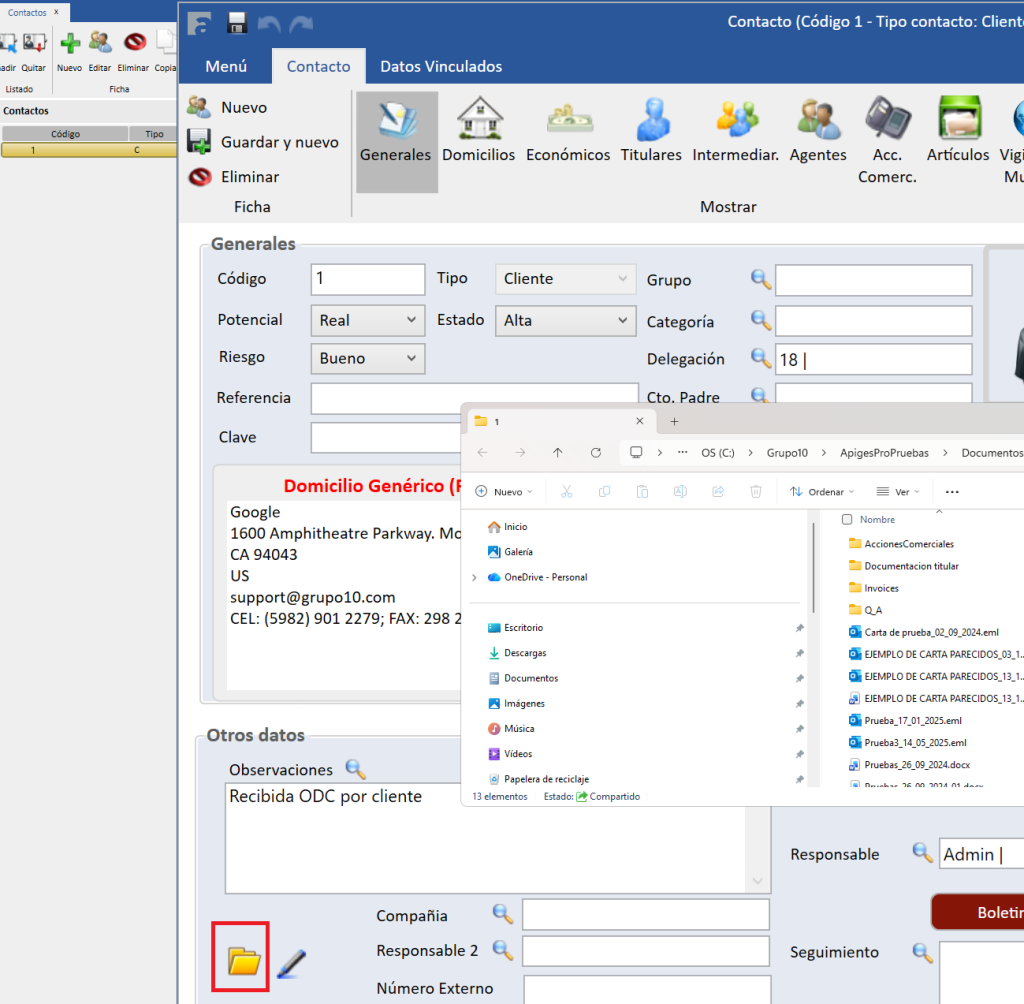Click the blue pen edit icon
Viewport: 1024px width, 1004px height.
tap(291, 963)
